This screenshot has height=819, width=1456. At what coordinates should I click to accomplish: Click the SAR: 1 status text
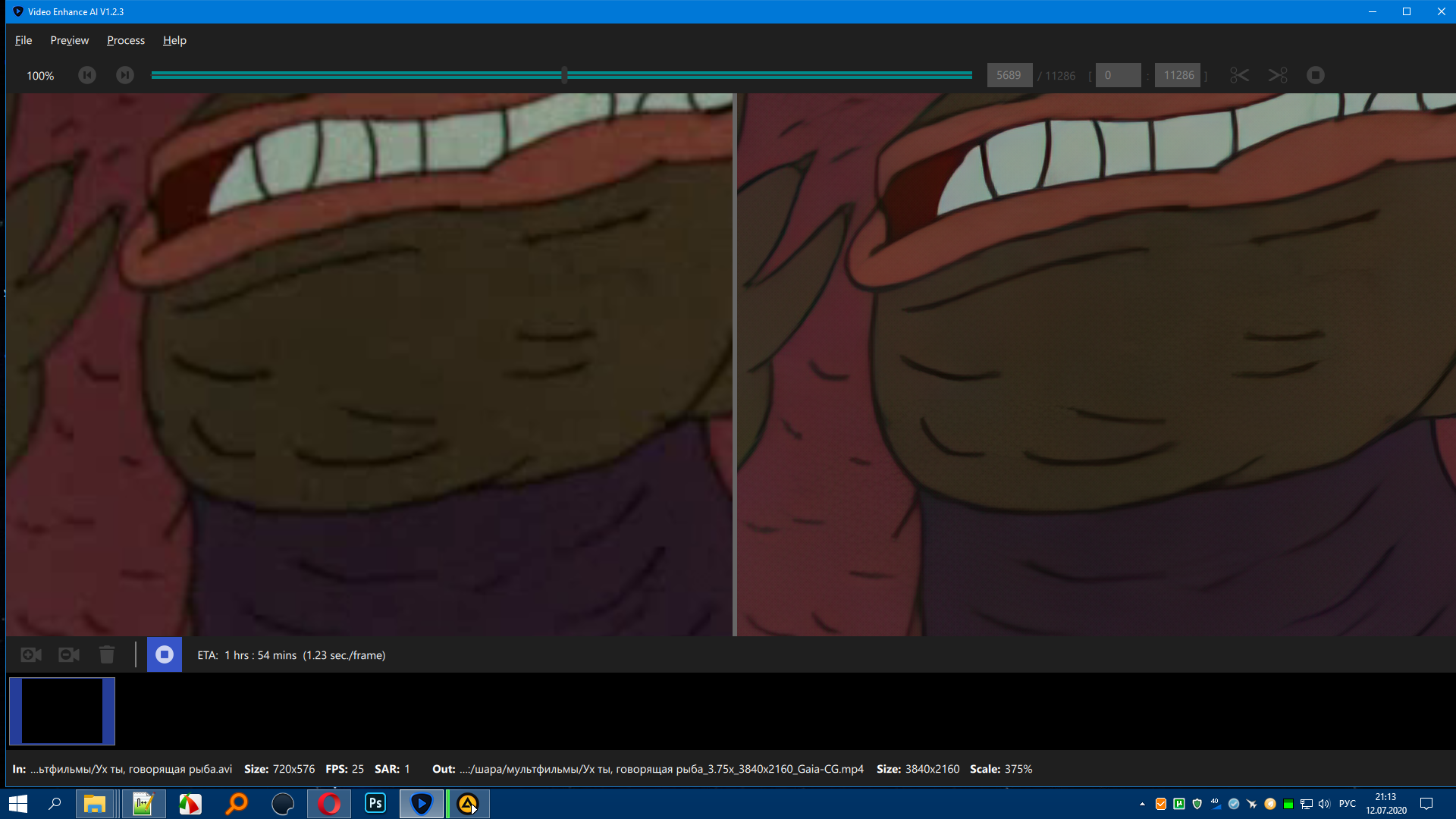click(392, 769)
